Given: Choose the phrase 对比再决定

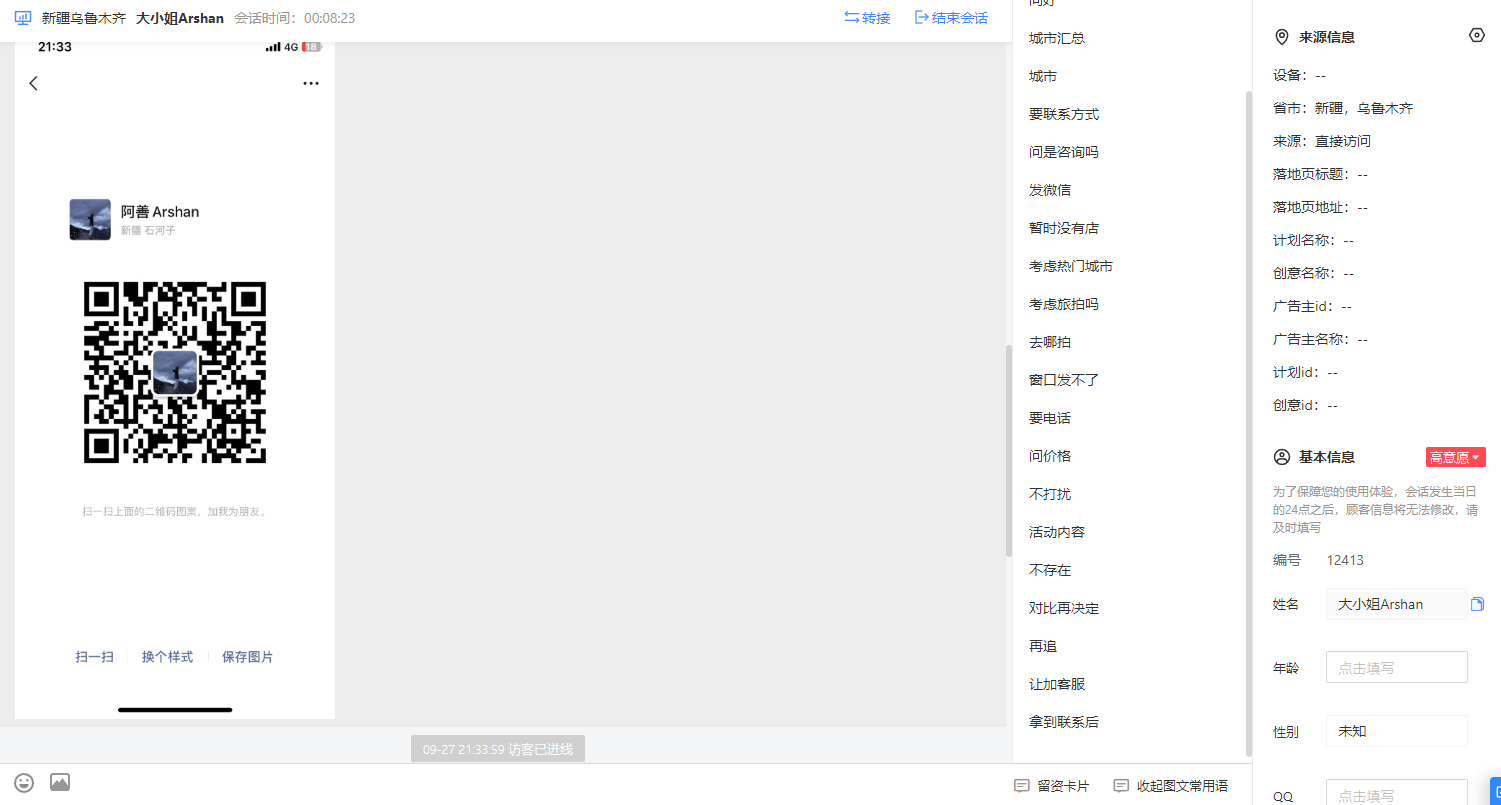Looking at the screenshot, I should [1064, 608].
